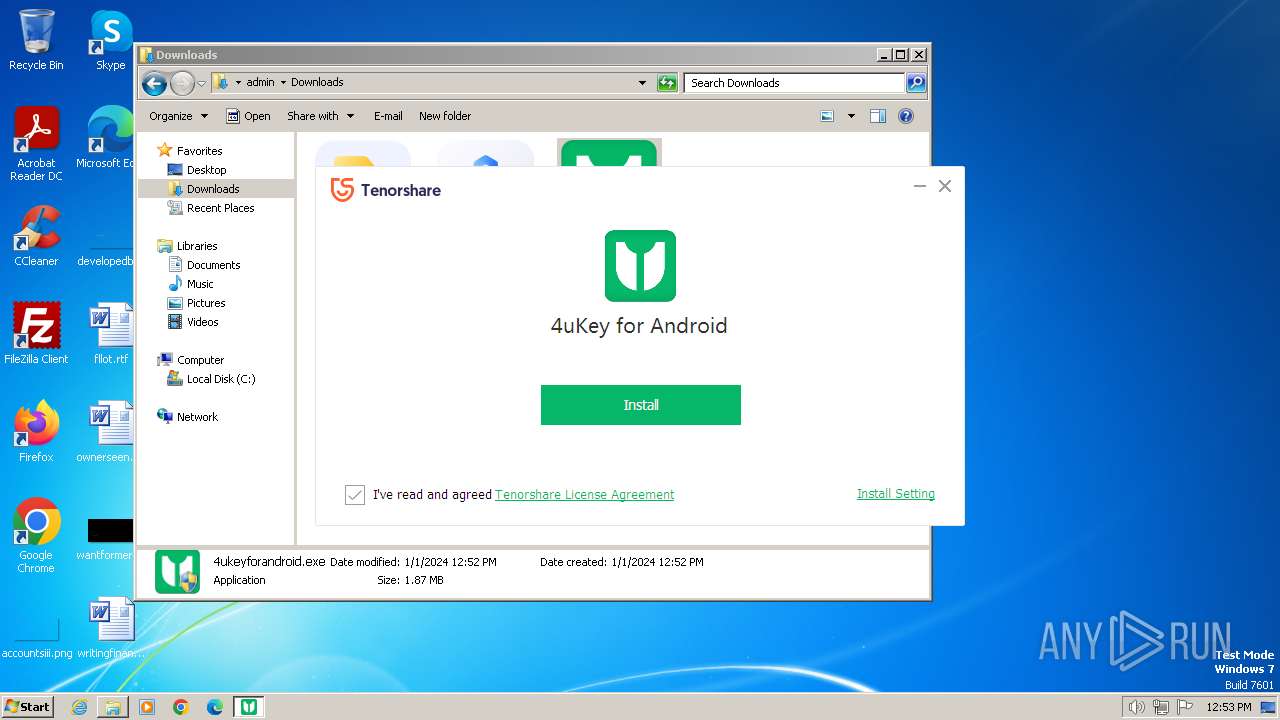
Task: Click Edge in the taskbar
Action: [x=215, y=707]
